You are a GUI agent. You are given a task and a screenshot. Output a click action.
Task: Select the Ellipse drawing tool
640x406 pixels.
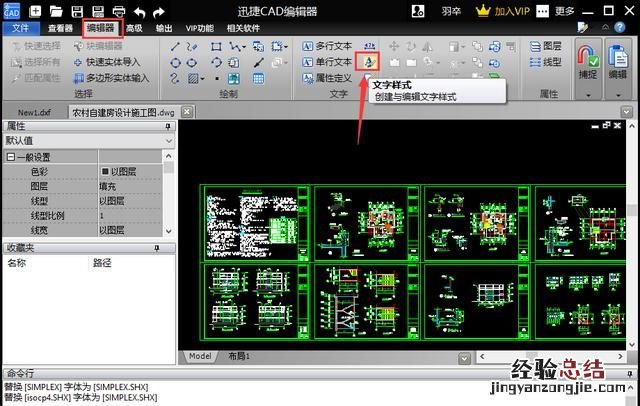point(191,62)
